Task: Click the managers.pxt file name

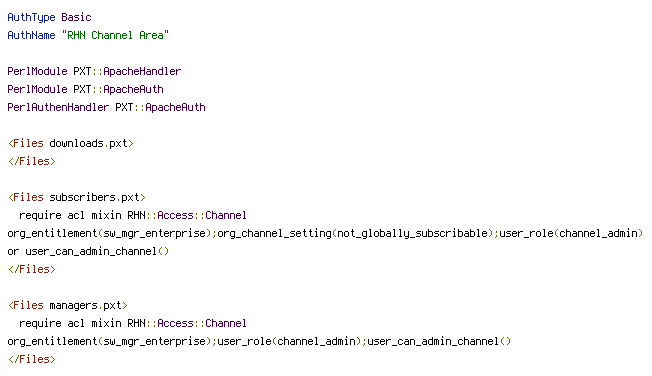Action: pyautogui.click(x=85, y=305)
